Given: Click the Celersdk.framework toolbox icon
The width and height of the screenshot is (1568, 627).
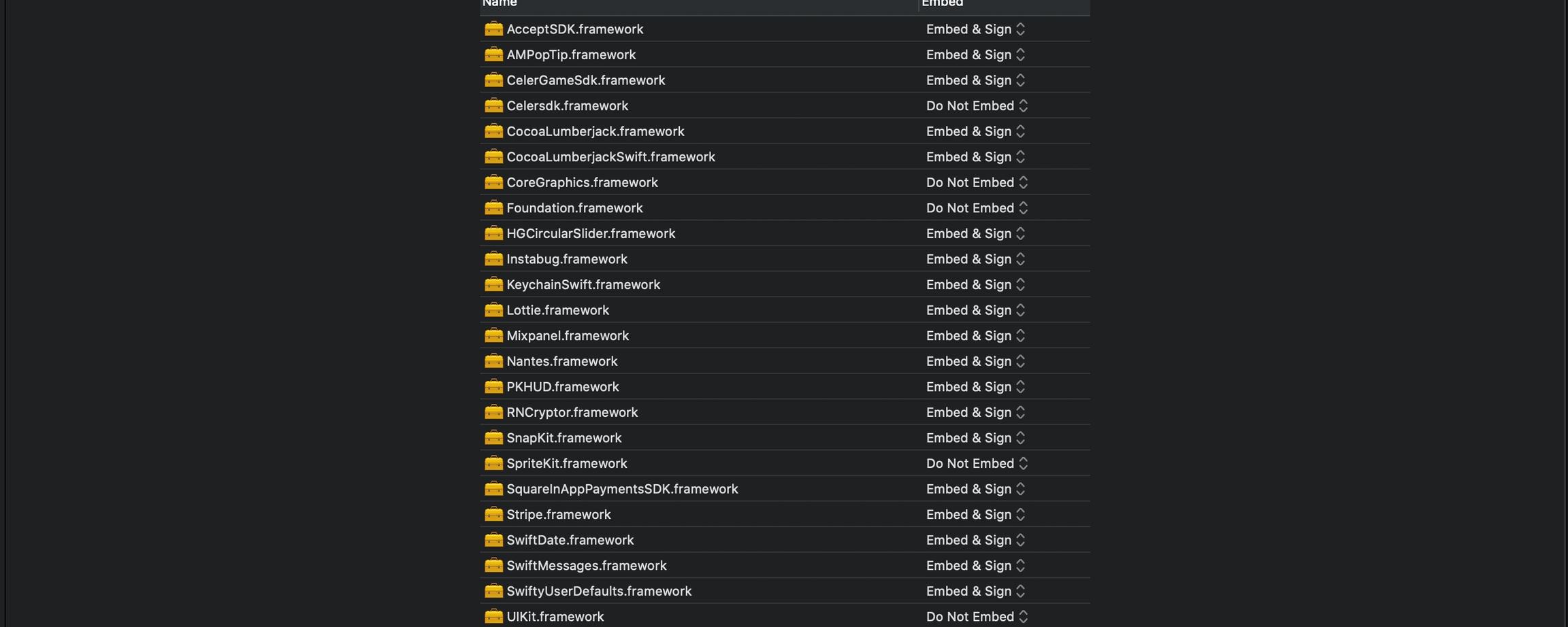Looking at the screenshot, I should click(493, 105).
